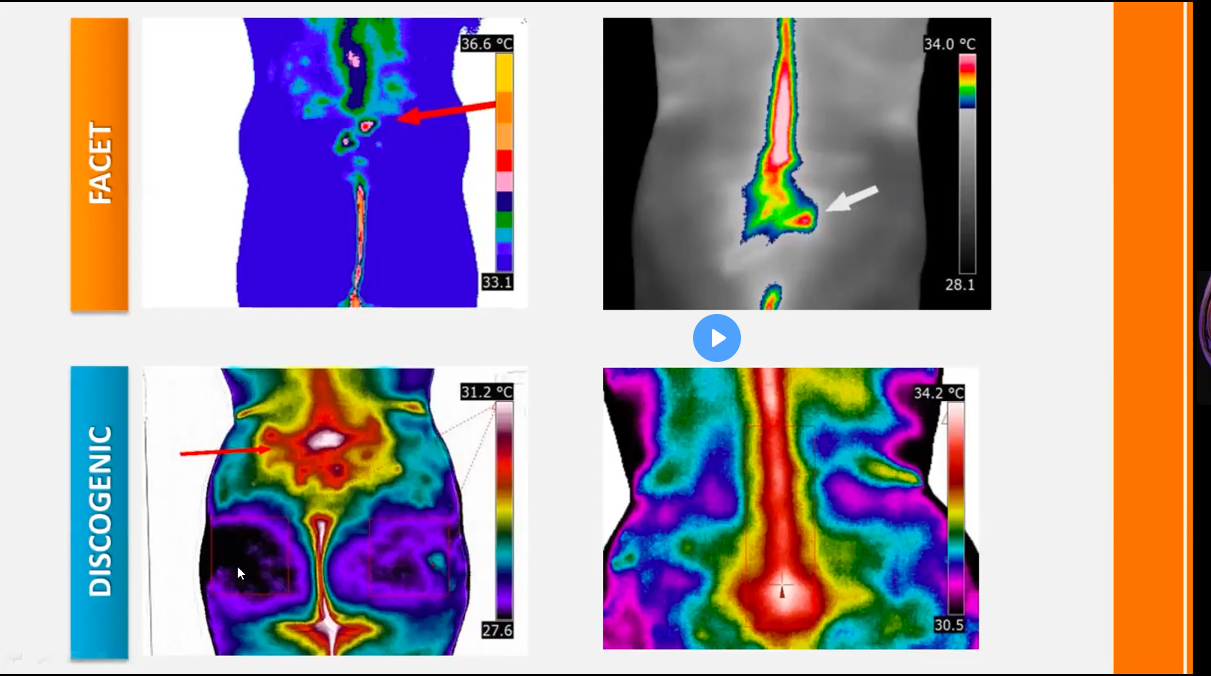Click the 34.2 °C scale value
1211x676 pixels.
pyautogui.click(x=938, y=393)
